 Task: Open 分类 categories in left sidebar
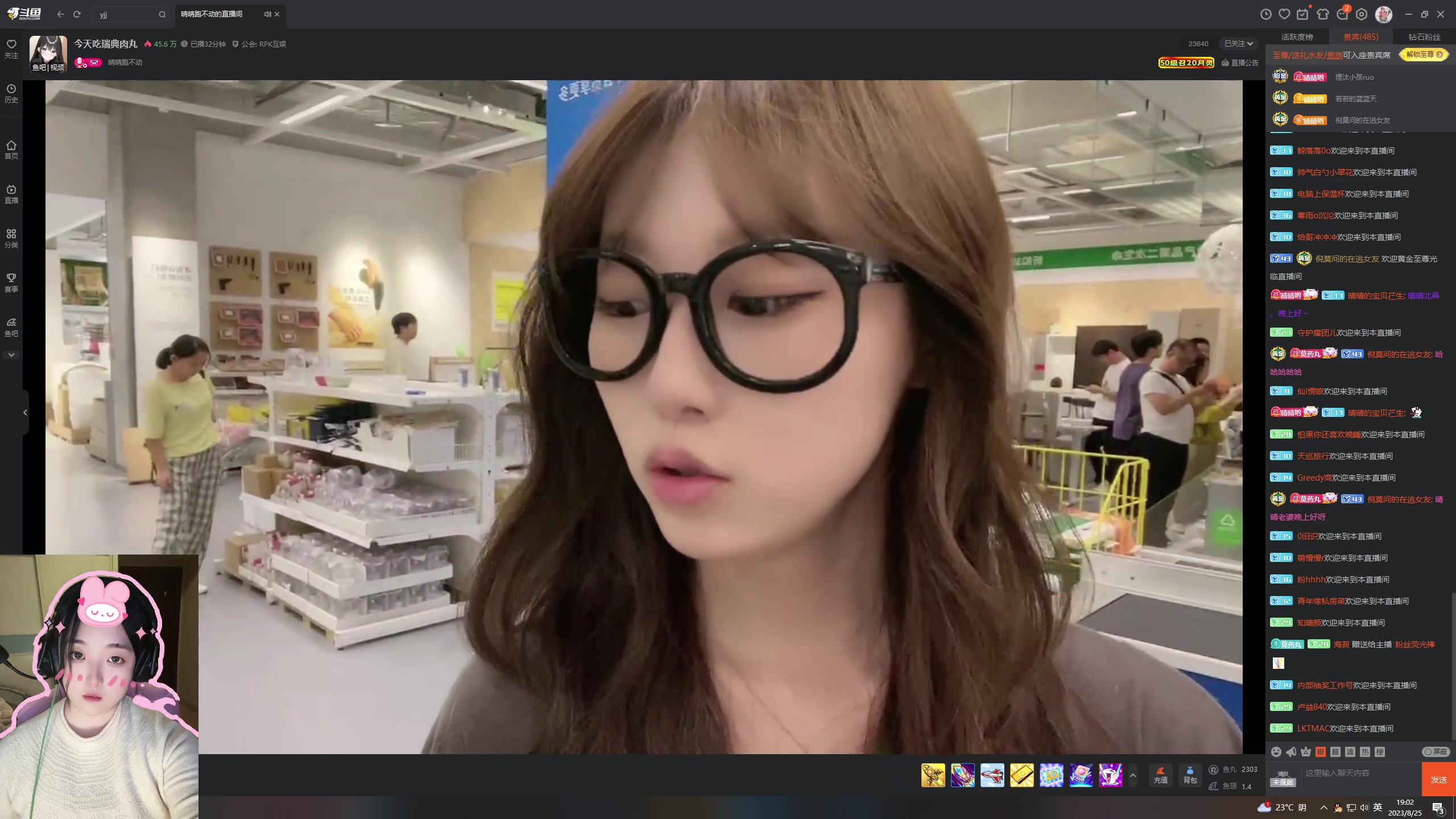coord(11,238)
